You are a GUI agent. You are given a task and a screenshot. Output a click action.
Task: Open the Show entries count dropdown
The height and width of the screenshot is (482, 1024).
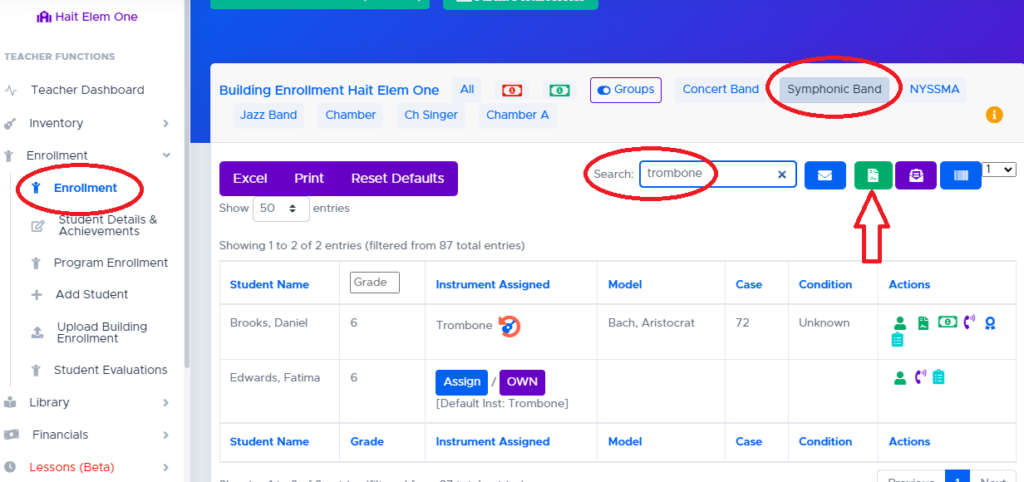pyautogui.click(x=281, y=208)
